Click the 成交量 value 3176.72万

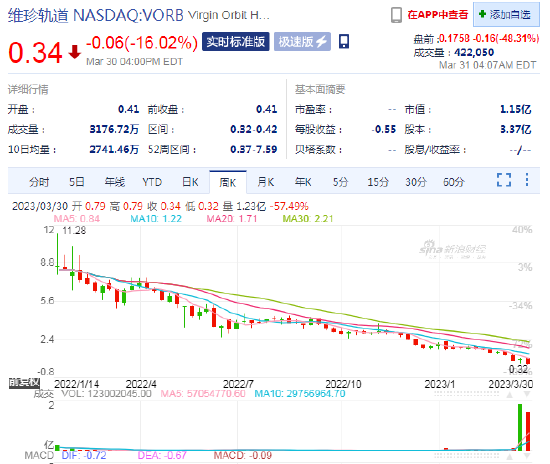114,129
